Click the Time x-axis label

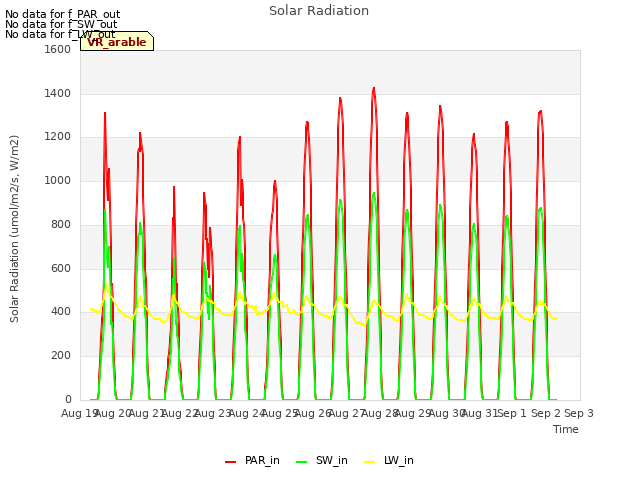[565, 429]
